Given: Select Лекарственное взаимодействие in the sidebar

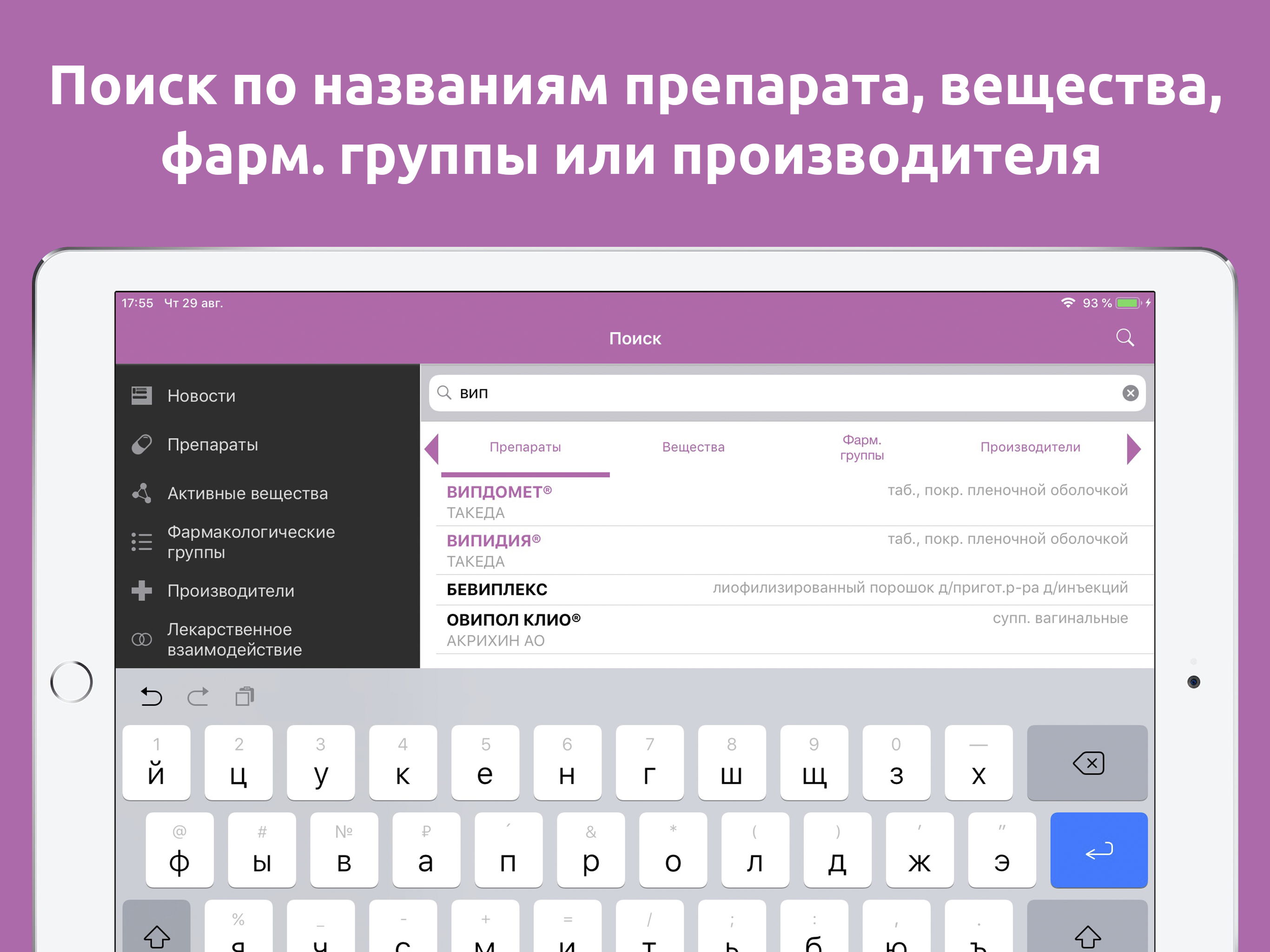Looking at the screenshot, I should (235, 639).
